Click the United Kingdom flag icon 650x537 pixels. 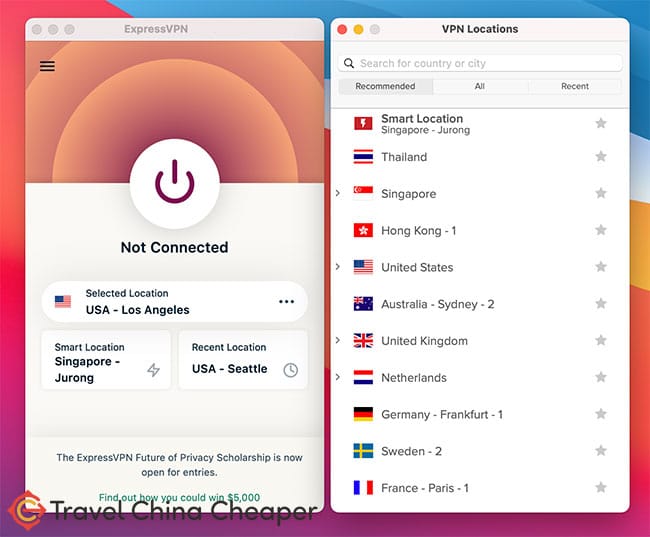point(363,340)
